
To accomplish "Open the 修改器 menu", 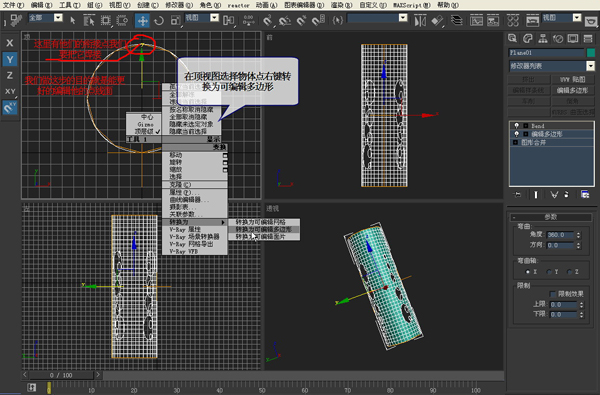I will point(179,5).
